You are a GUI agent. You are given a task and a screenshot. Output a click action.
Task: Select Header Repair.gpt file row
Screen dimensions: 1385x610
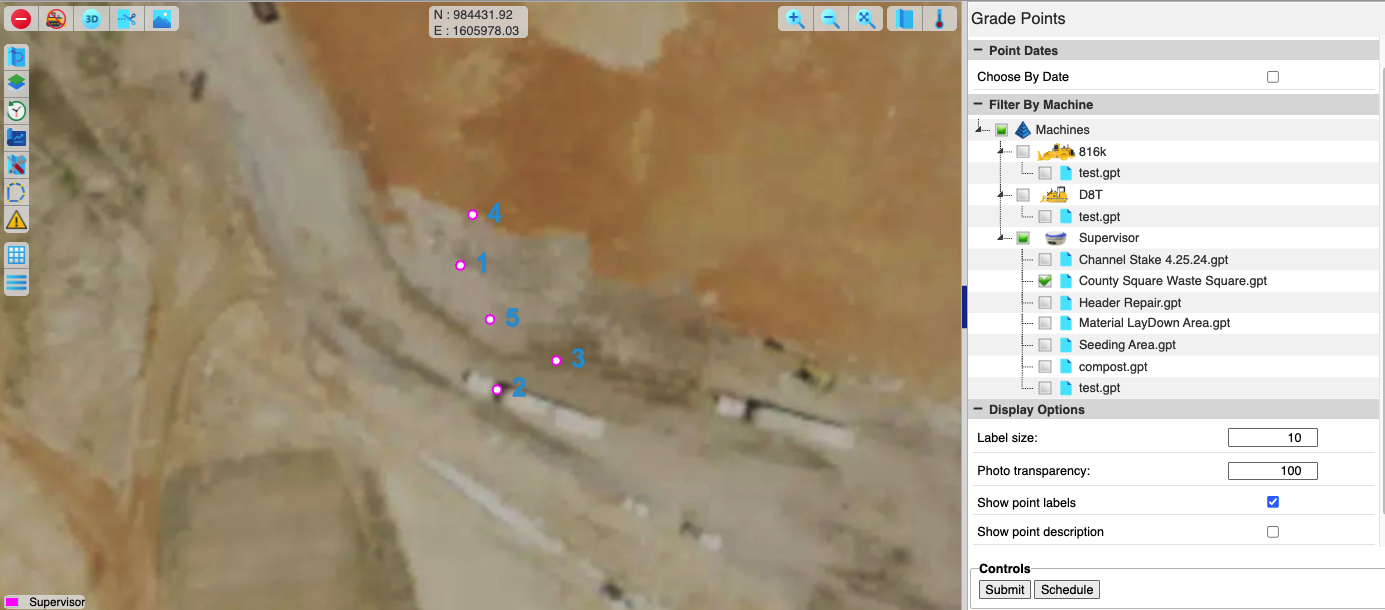click(1130, 302)
